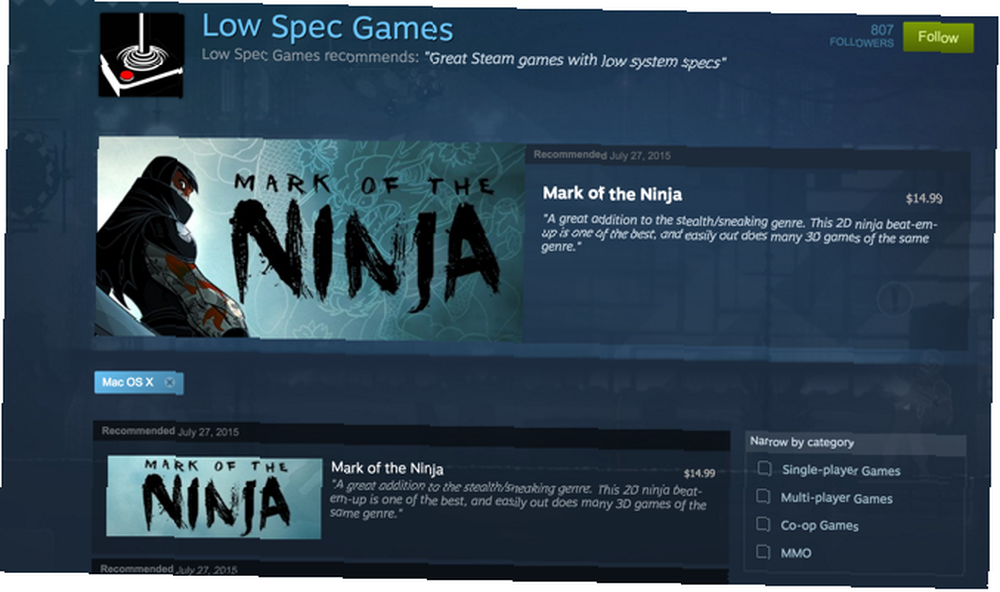Image resolution: width=1000 pixels, height=592 pixels.
Task: Click the 807 followers count
Action: tap(863, 36)
